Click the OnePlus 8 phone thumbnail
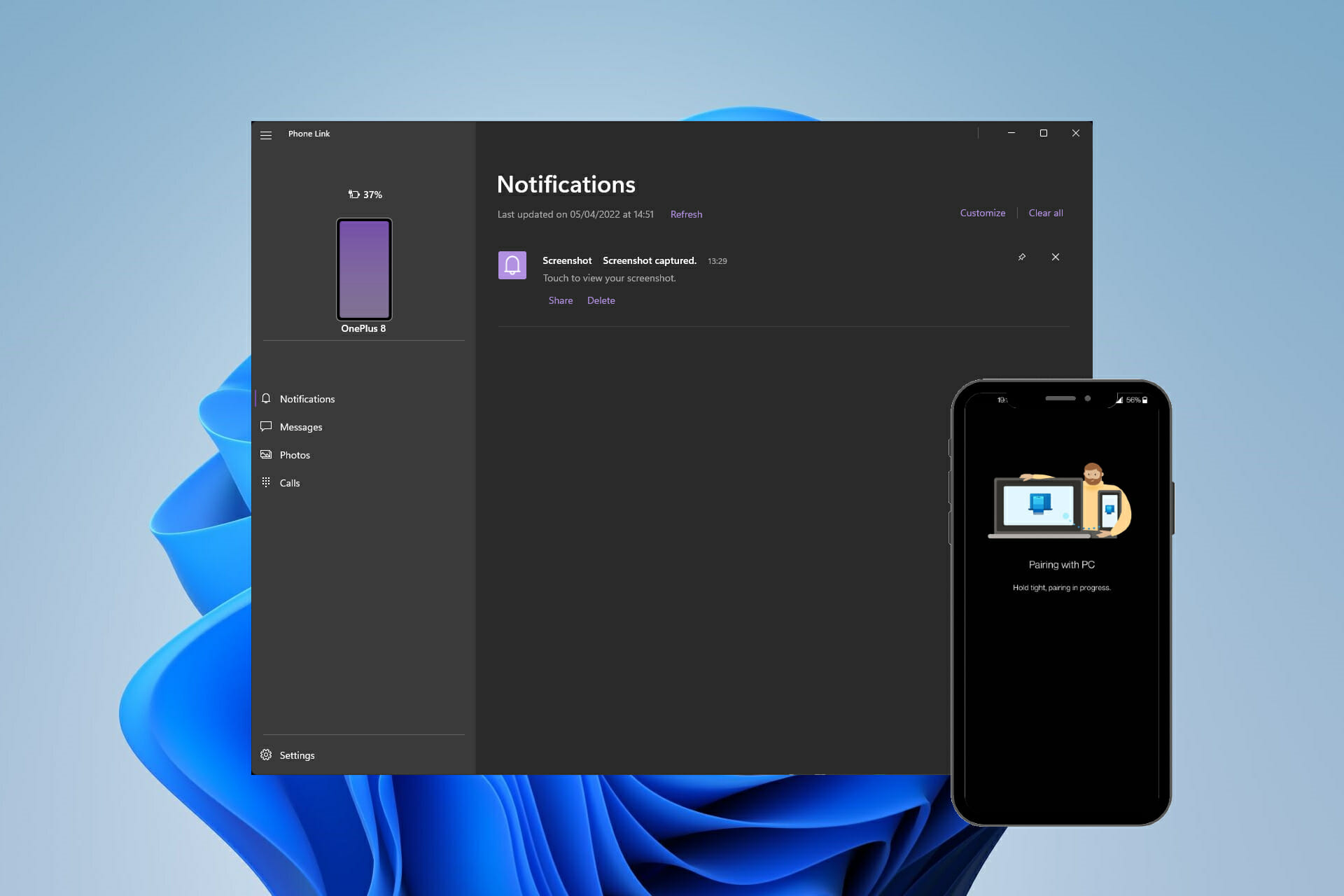Image resolution: width=1344 pixels, height=896 pixels. 364,269
